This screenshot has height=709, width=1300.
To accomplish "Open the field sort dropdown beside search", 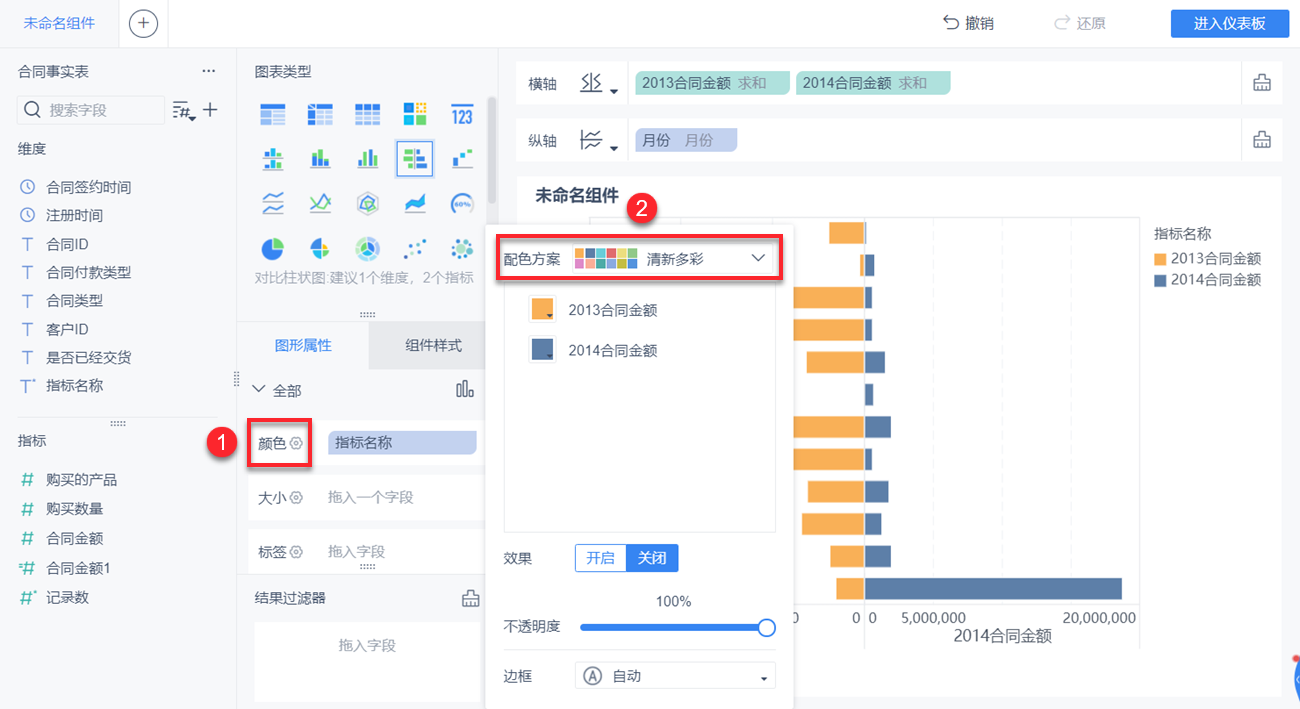I will (184, 110).
